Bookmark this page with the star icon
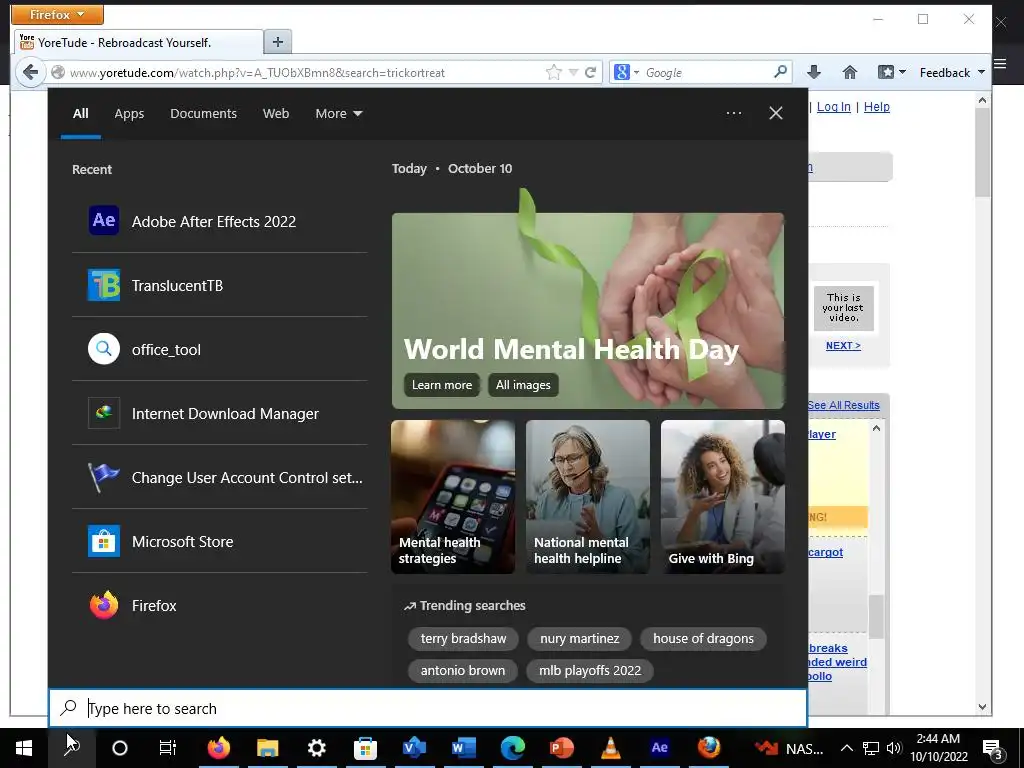Image resolution: width=1024 pixels, height=768 pixels. tap(554, 72)
